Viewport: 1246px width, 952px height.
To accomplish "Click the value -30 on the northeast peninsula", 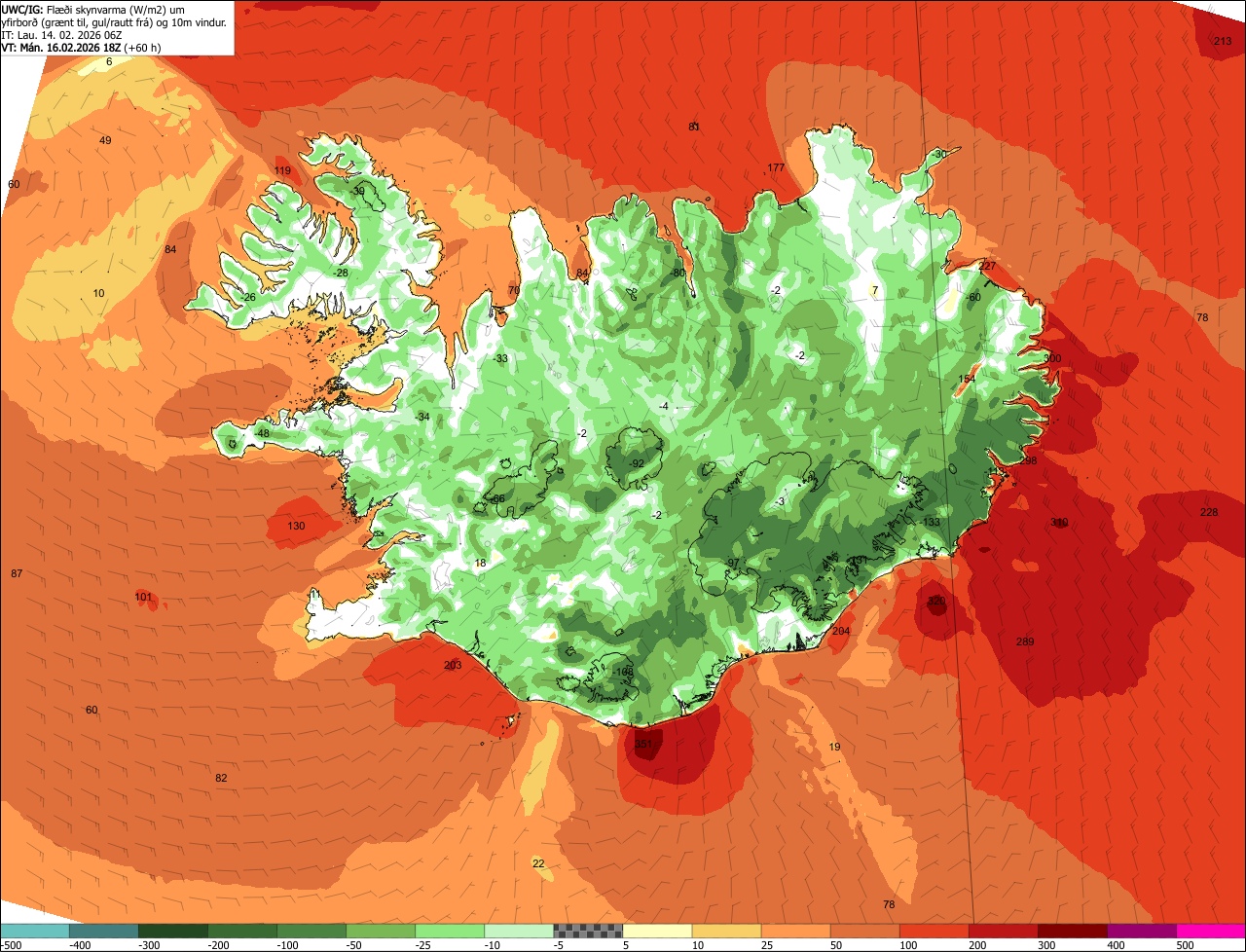I will 938,155.
